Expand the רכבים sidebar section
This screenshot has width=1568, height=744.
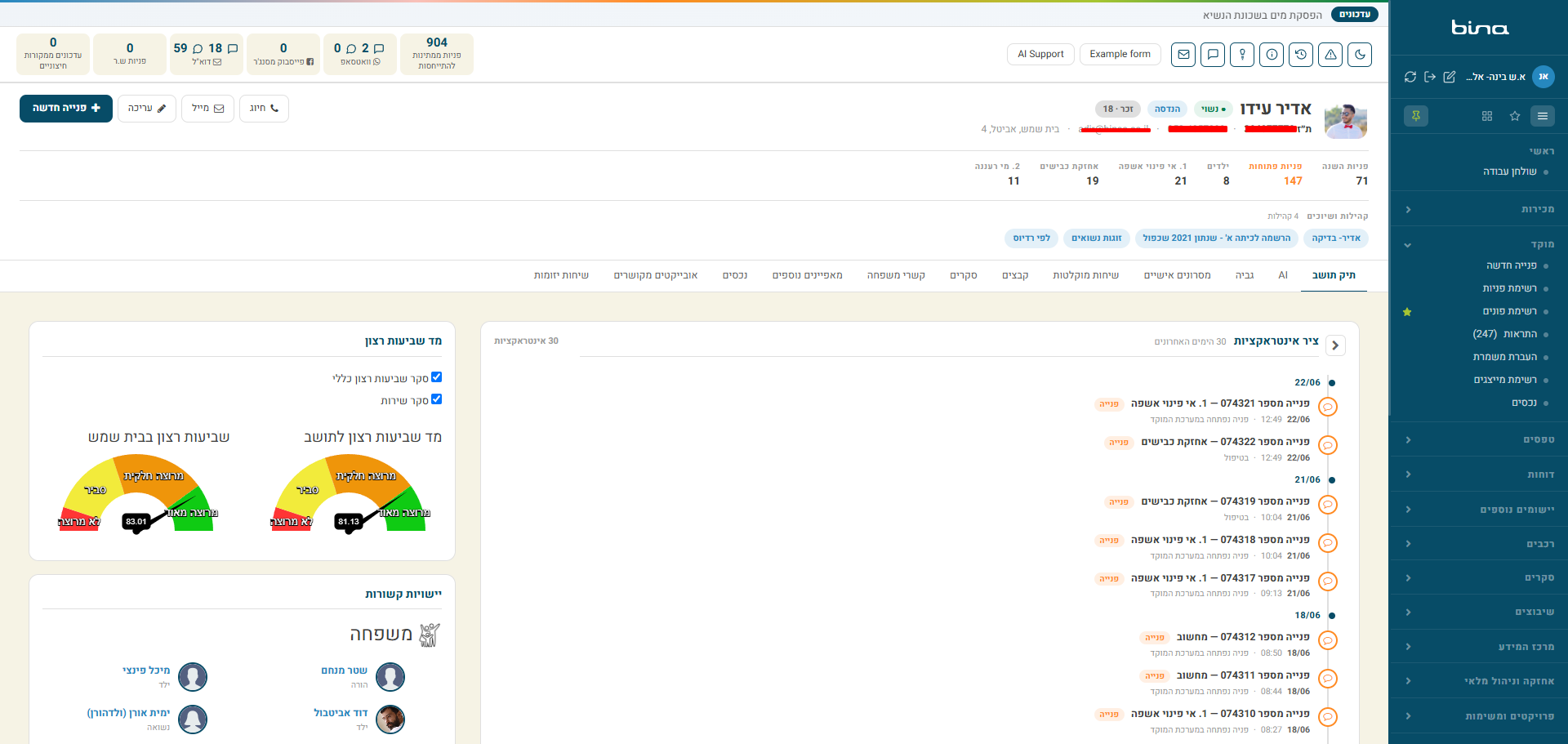click(1479, 544)
